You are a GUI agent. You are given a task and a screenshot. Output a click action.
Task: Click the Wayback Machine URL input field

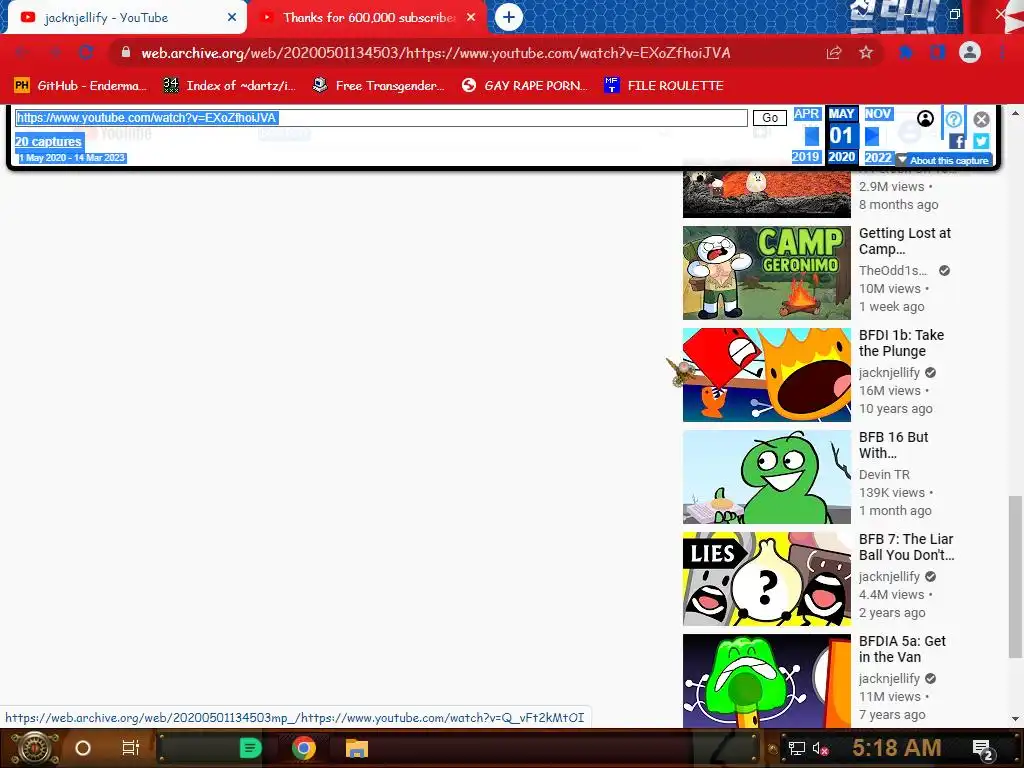[381, 118]
